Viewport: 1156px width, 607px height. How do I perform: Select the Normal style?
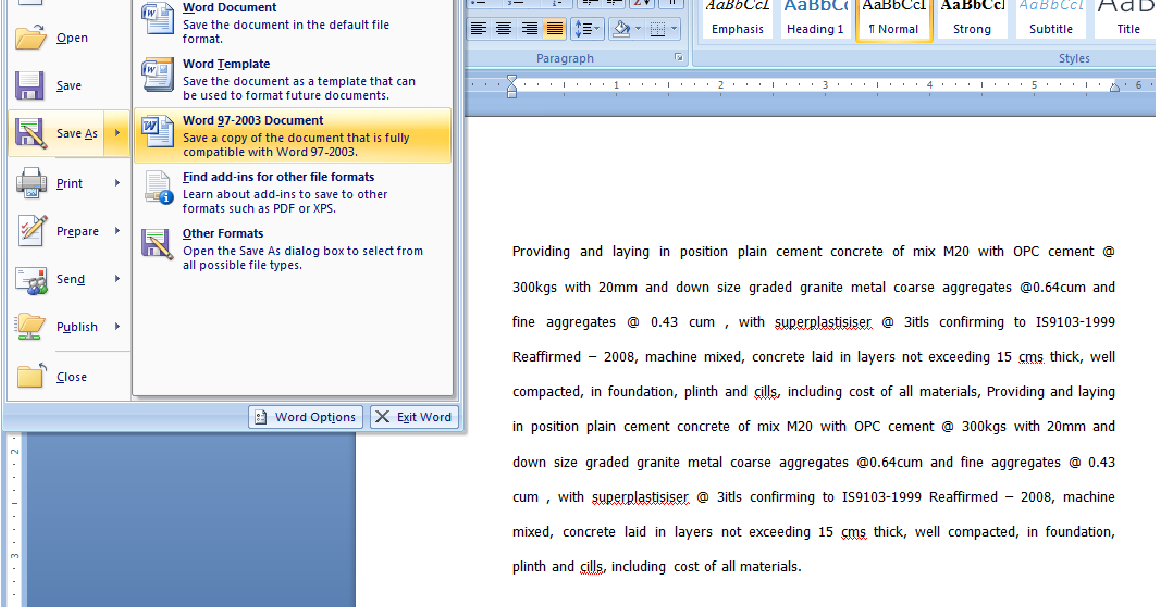(894, 20)
